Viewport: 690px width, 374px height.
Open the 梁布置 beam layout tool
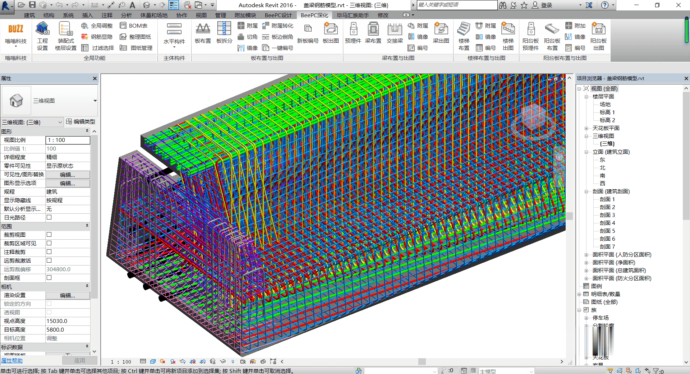373,33
